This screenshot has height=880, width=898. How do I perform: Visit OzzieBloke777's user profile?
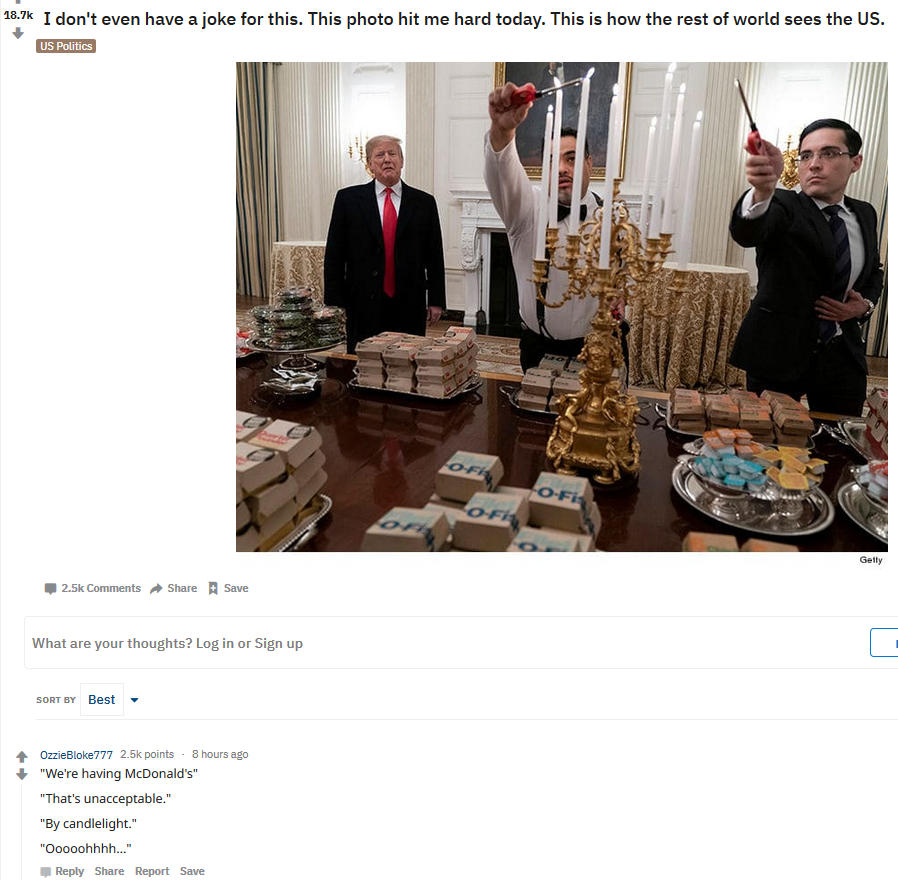76,755
